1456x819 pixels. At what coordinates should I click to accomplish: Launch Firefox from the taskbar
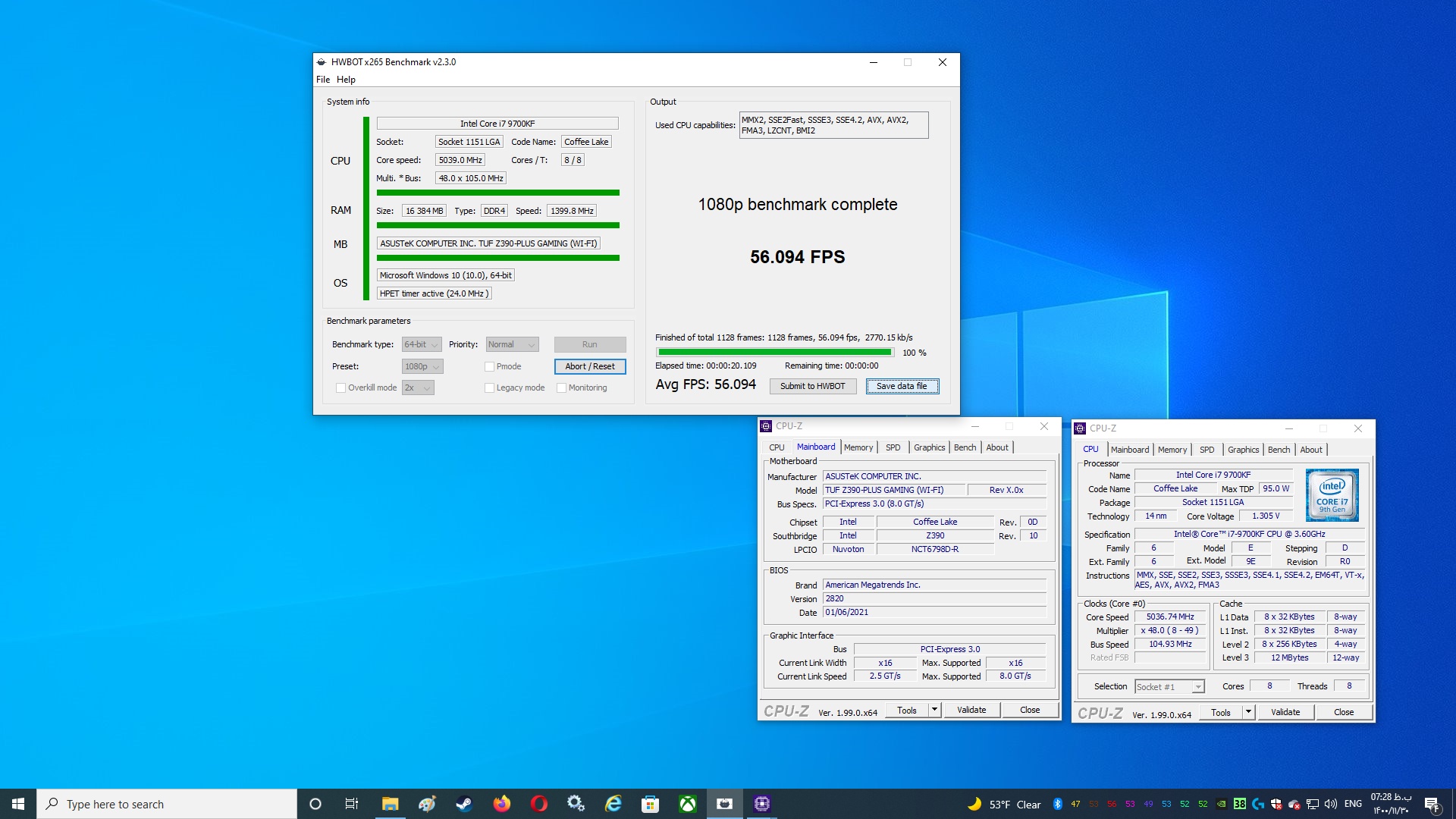501,804
